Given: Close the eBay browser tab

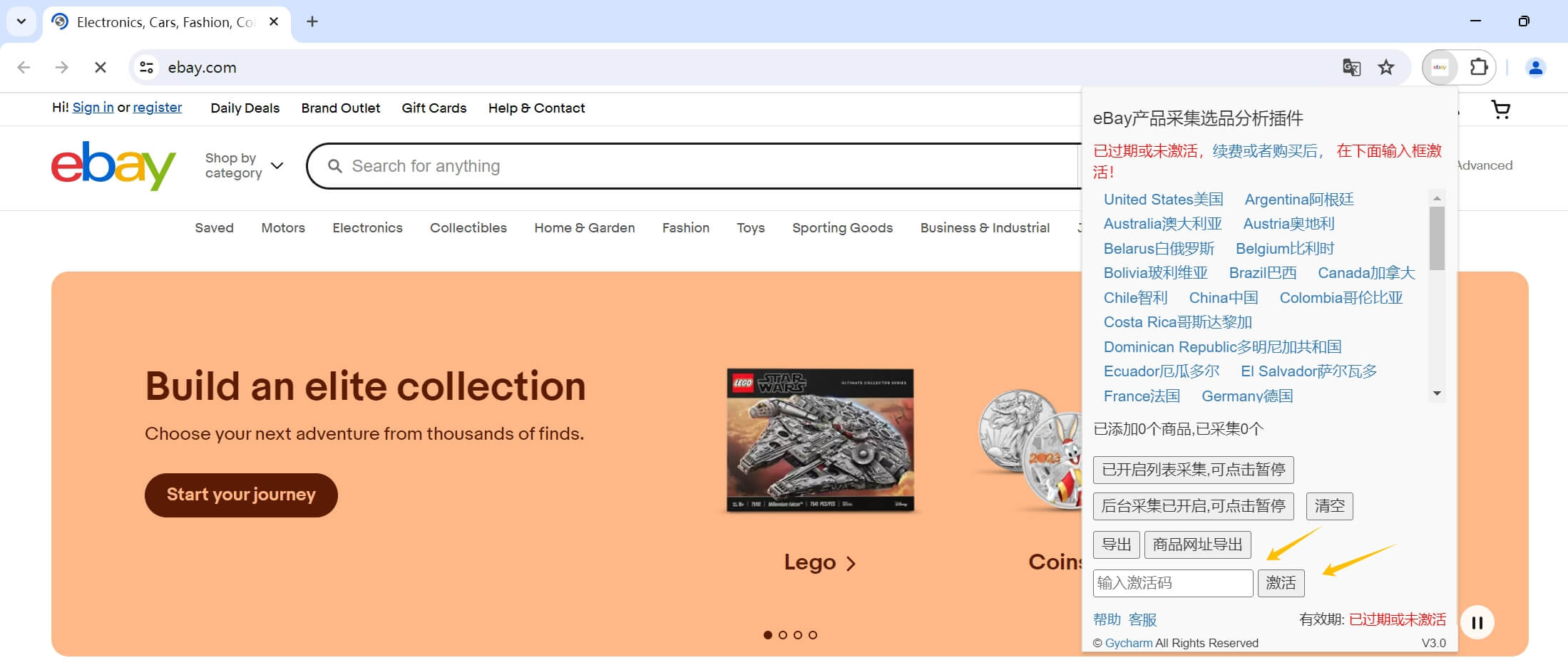Looking at the screenshot, I should 274,22.
